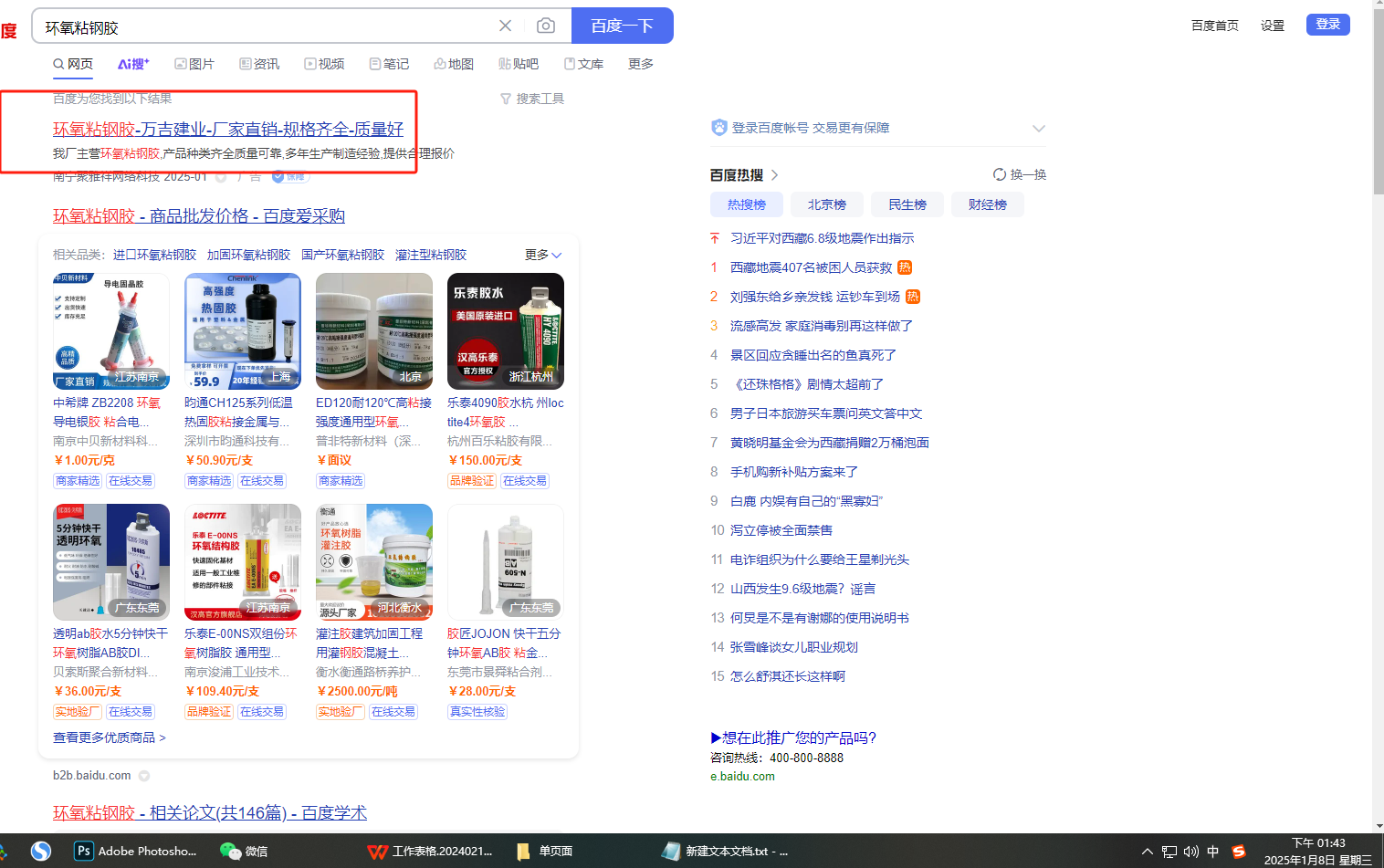Switch to the 图片 search tab

pos(194,64)
